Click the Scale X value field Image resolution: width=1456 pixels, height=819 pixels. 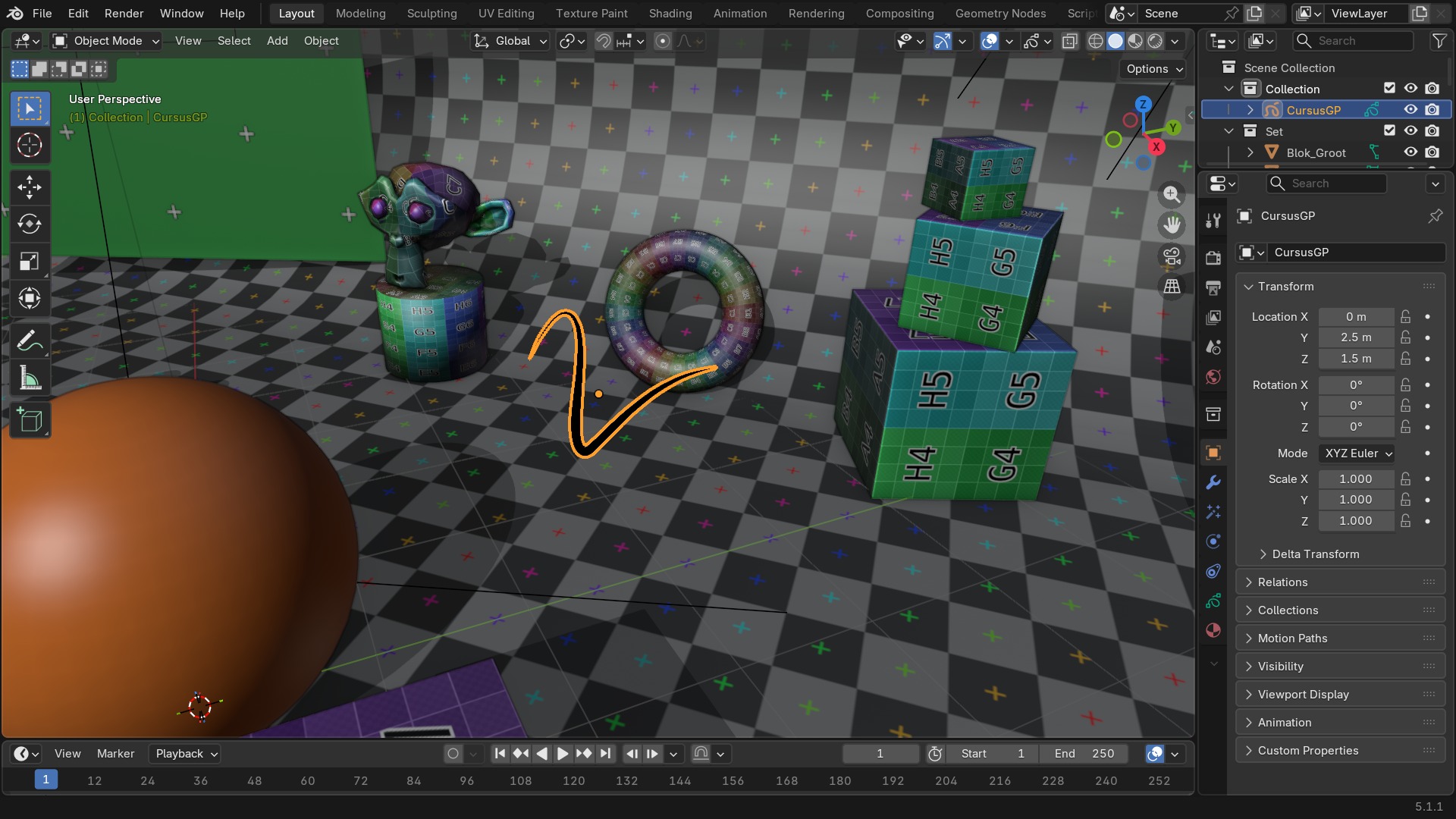[1355, 479]
